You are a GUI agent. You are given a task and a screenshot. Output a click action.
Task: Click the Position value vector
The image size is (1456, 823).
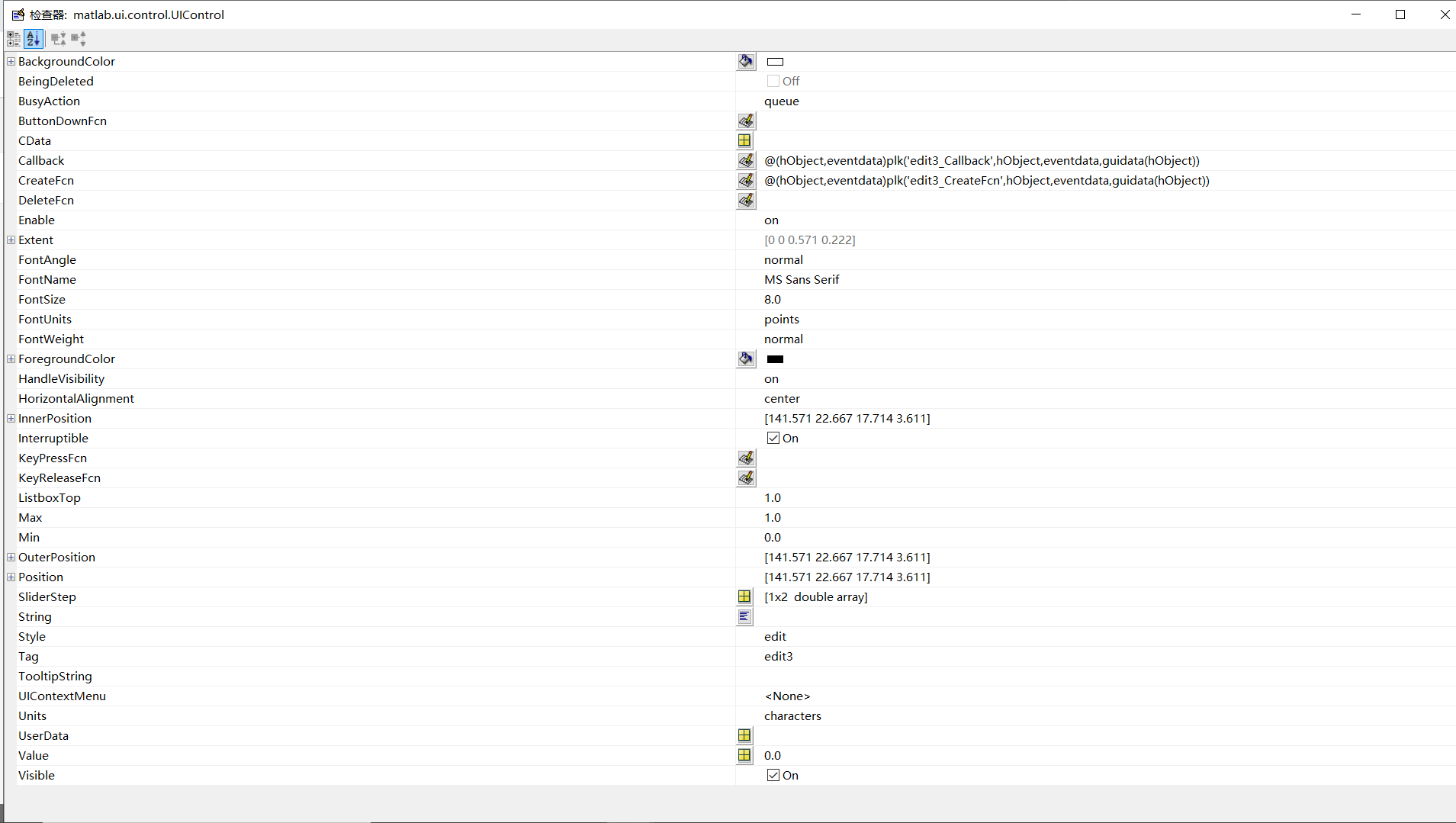[847, 577]
